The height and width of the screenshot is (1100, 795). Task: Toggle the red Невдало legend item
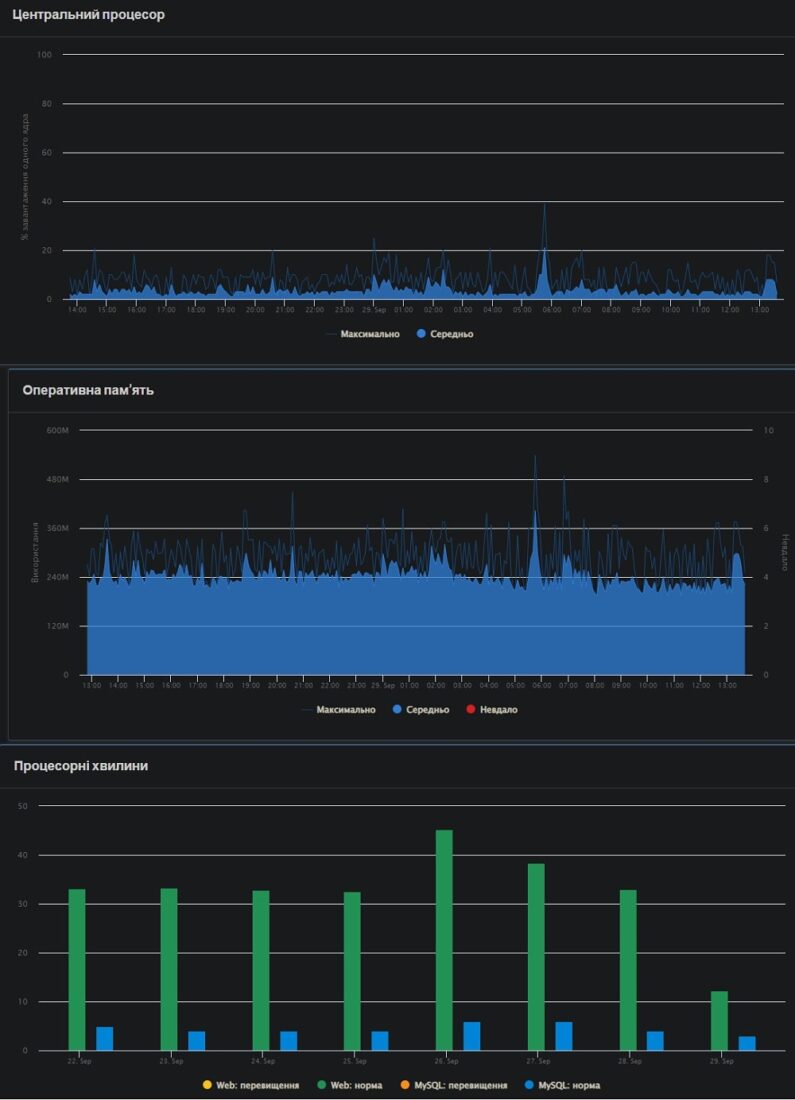tap(492, 710)
